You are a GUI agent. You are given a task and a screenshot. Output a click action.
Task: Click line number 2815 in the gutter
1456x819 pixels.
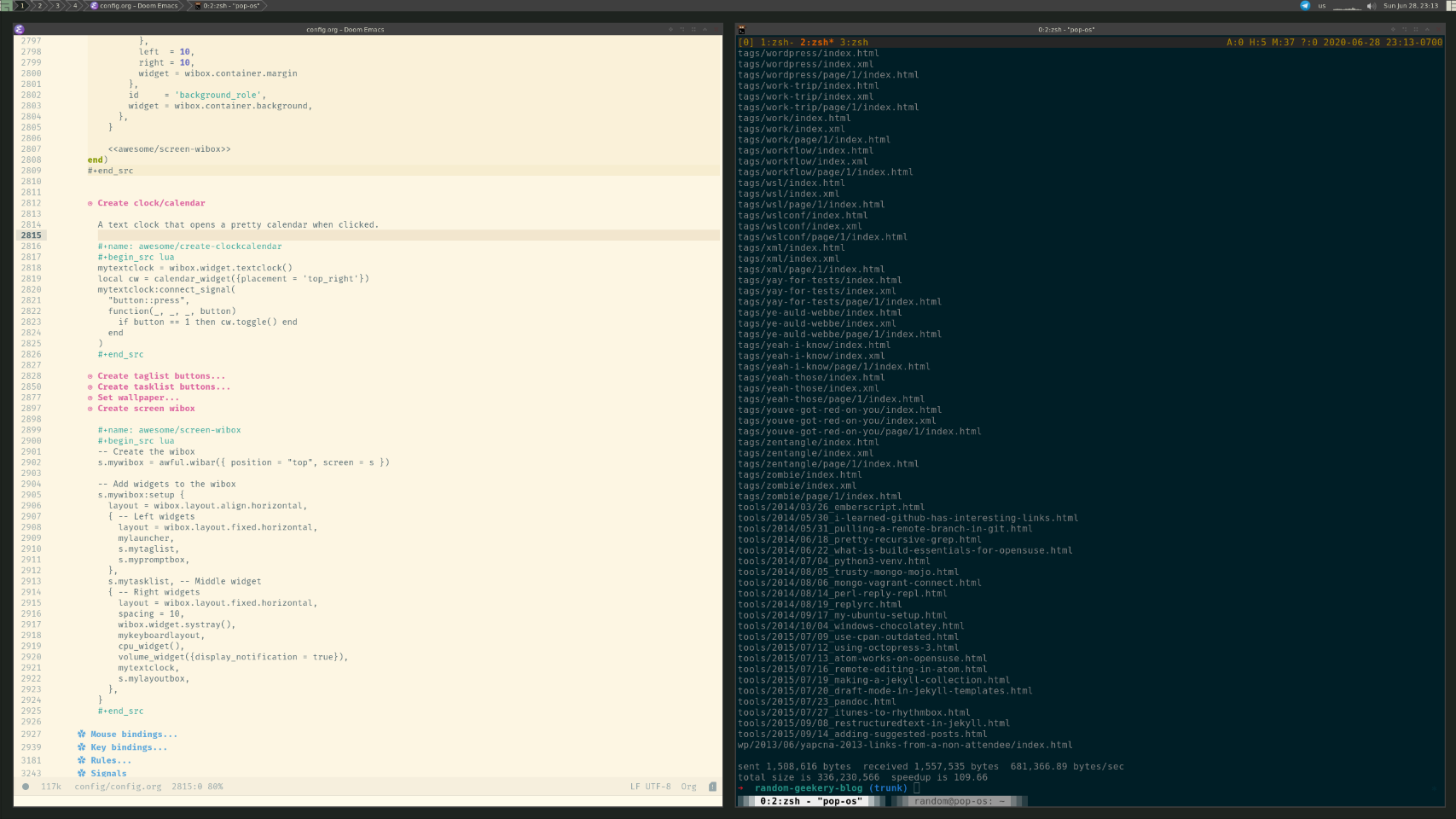click(x=31, y=235)
